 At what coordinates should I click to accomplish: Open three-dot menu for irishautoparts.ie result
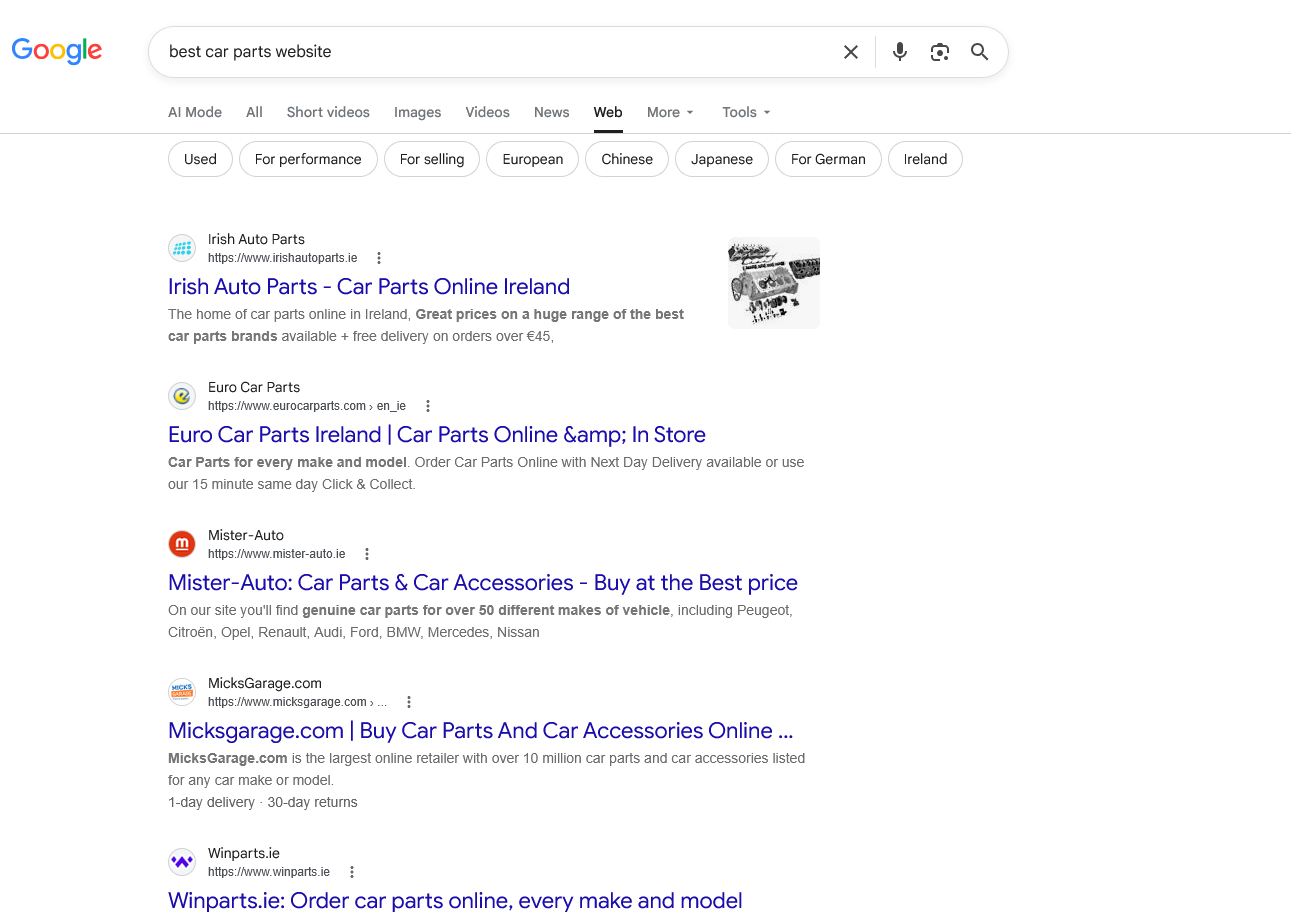tap(379, 258)
